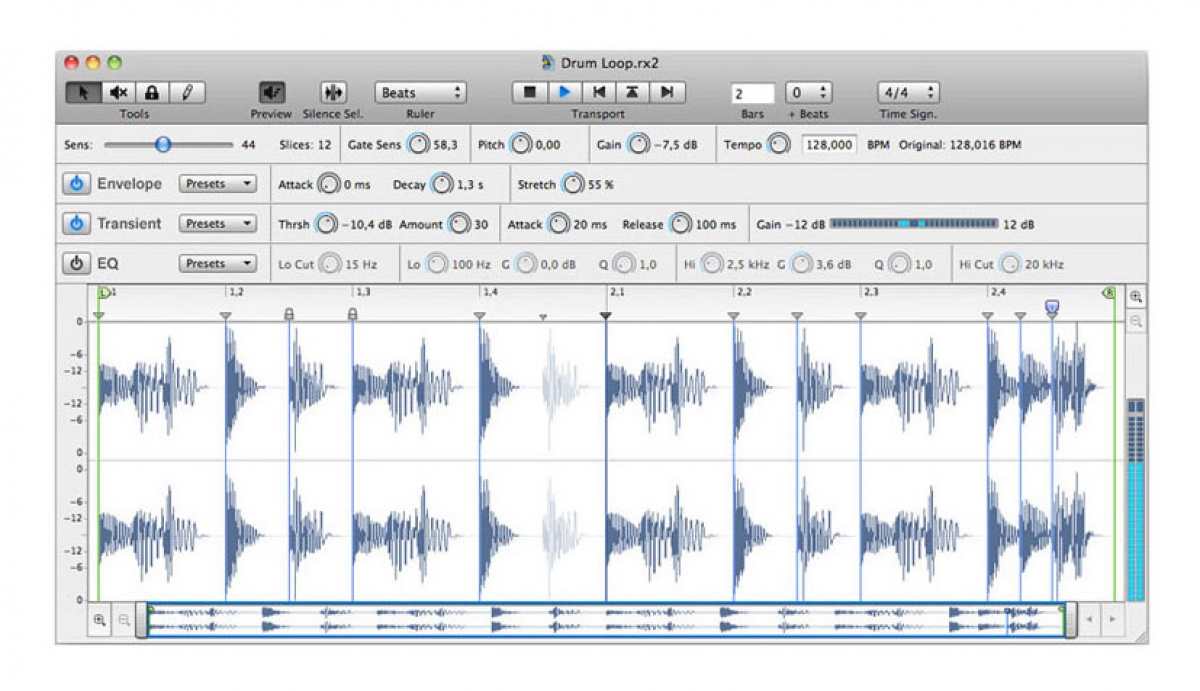1200x691 pixels.
Task: Open the Time Sign. 4/4 dropdown
Action: pos(908,93)
